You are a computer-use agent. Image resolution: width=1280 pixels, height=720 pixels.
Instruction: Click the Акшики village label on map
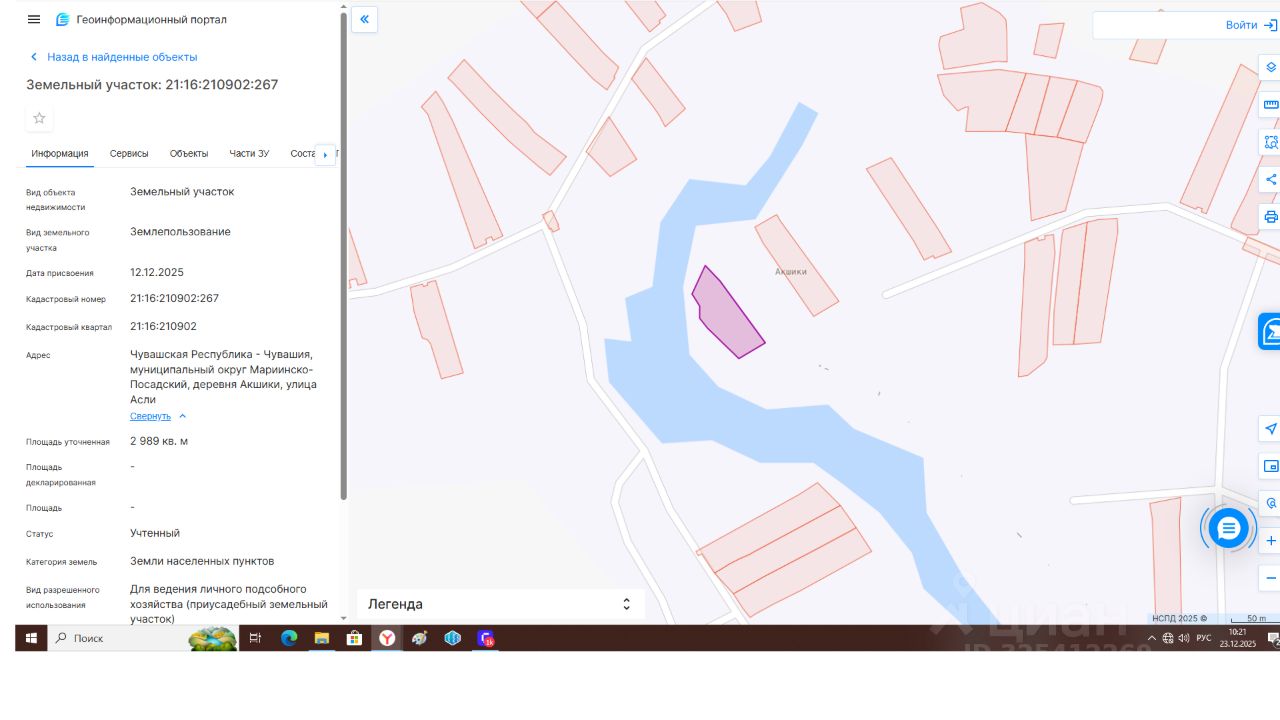(x=790, y=271)
